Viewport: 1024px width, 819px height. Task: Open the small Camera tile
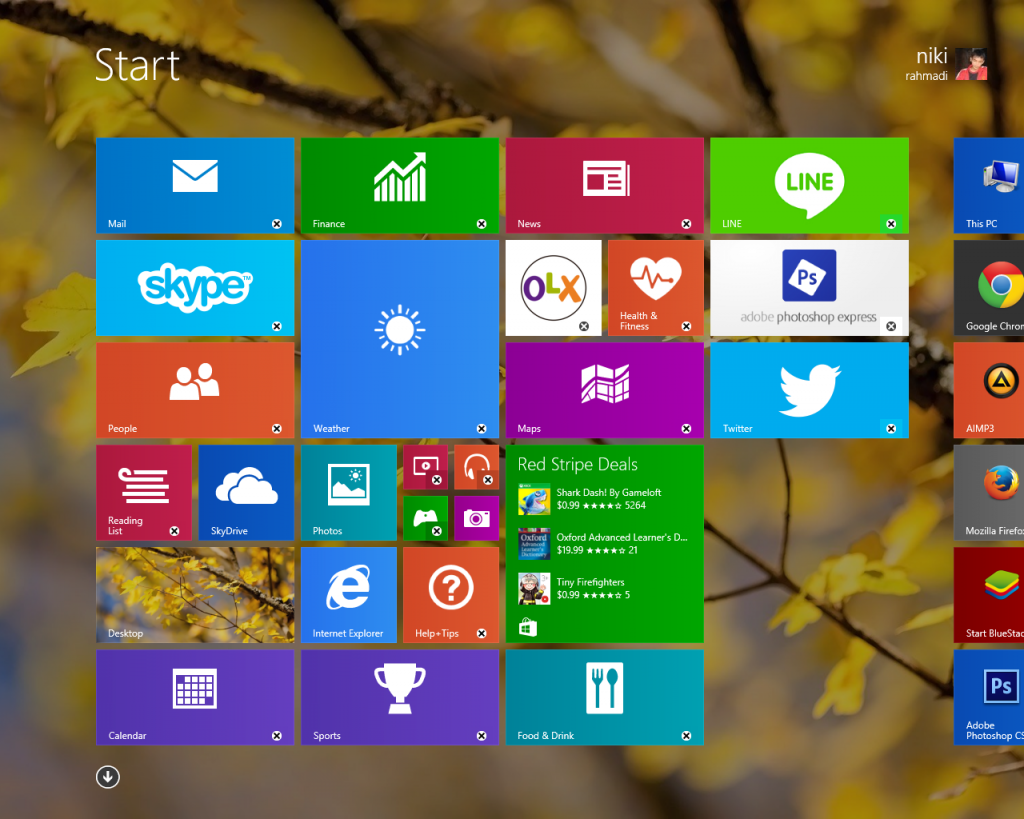pos(476,518)
